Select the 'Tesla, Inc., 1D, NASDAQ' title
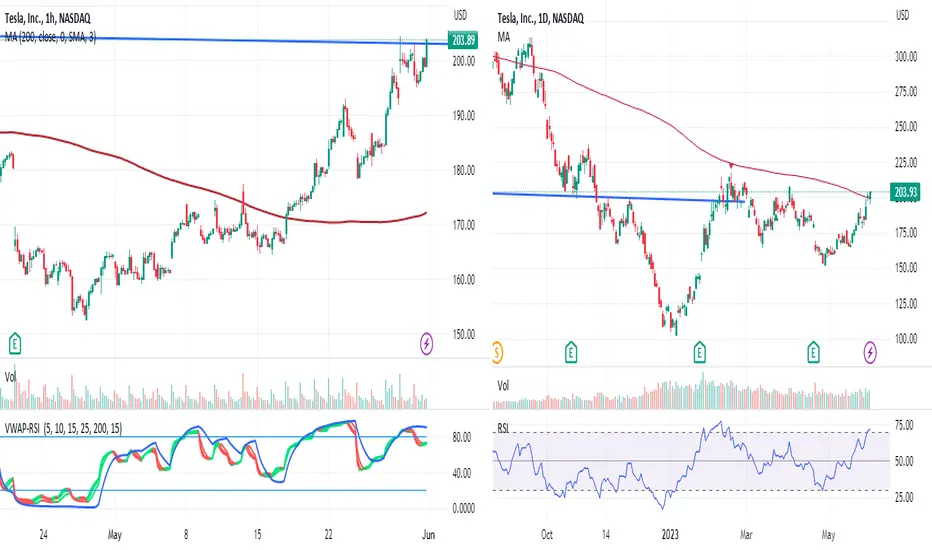This screenshot has height=550, width=932. (x=540, y=19)
